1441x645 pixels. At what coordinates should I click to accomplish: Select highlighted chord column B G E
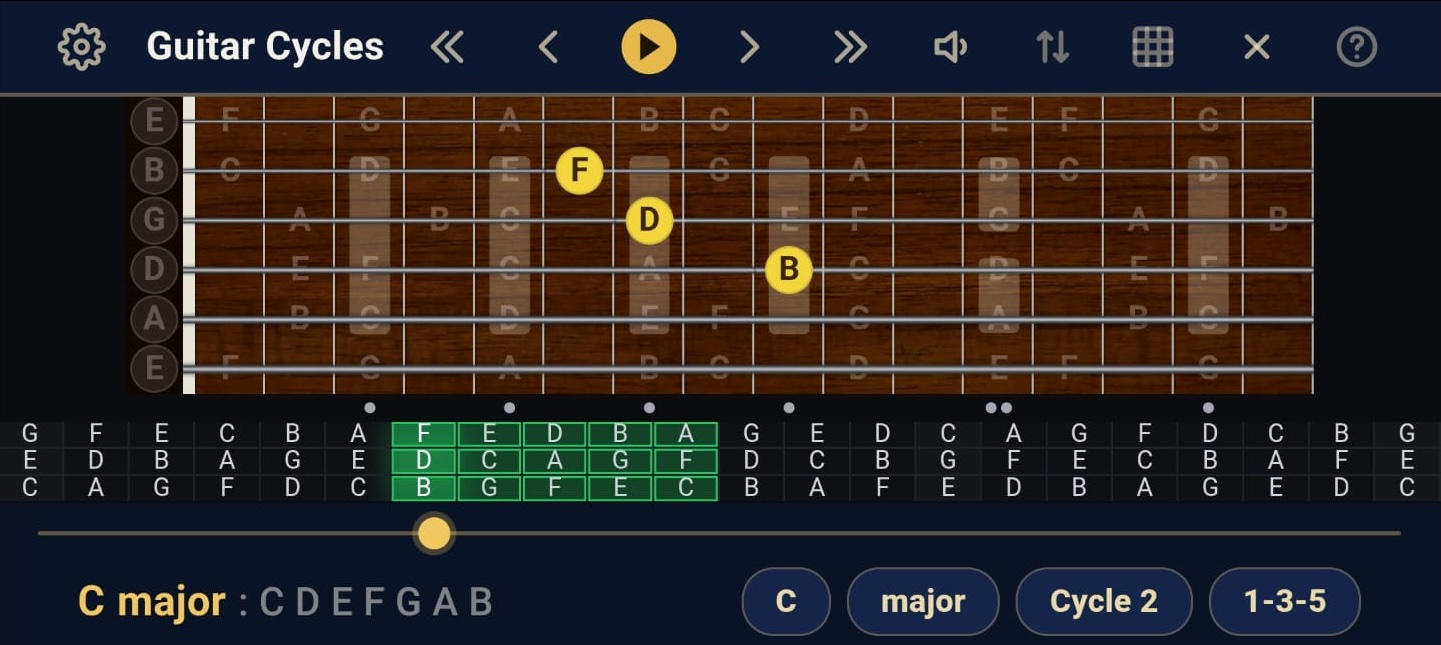coord(620,461)
